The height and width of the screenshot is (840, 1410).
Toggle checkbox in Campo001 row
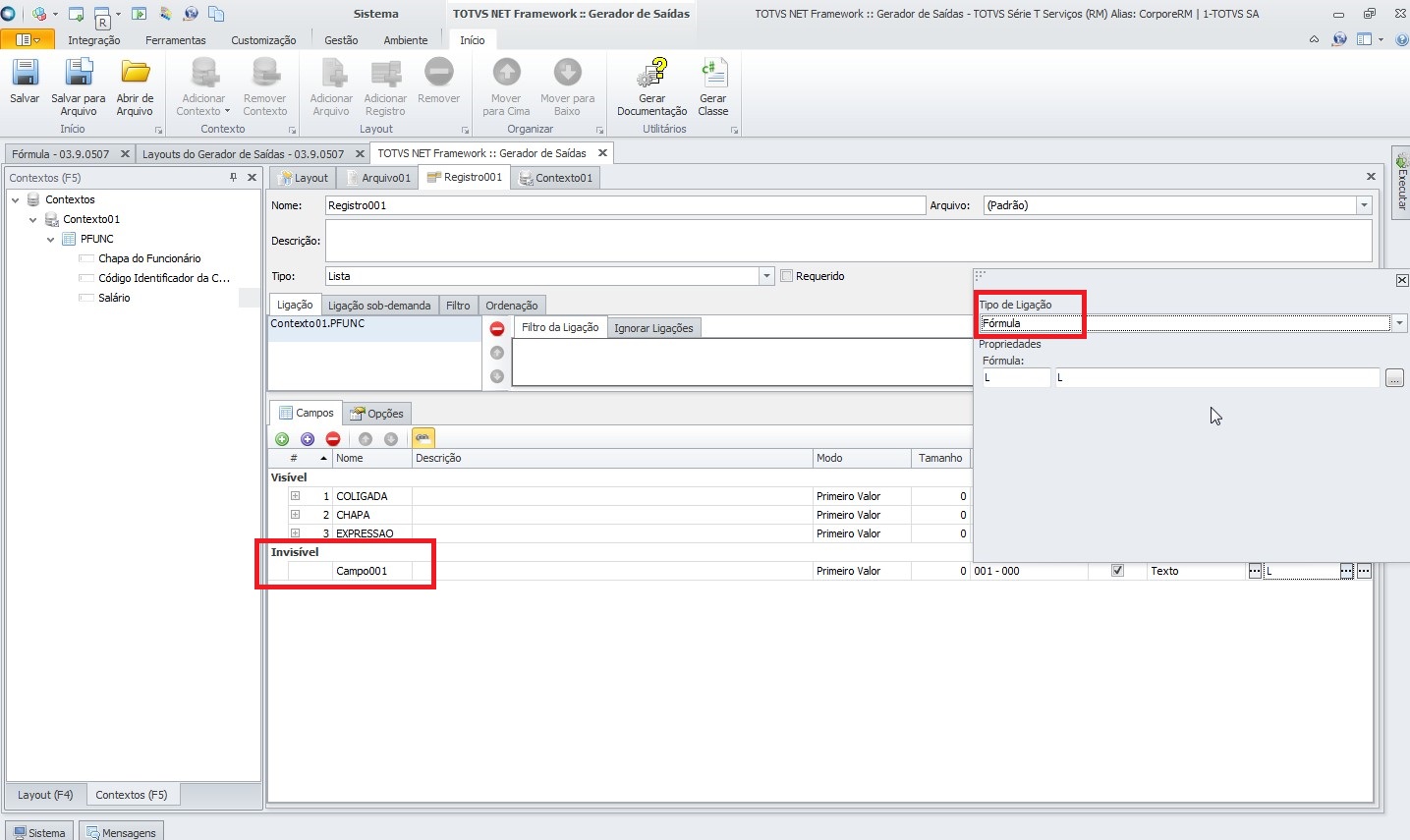[x=1117, y=570]
